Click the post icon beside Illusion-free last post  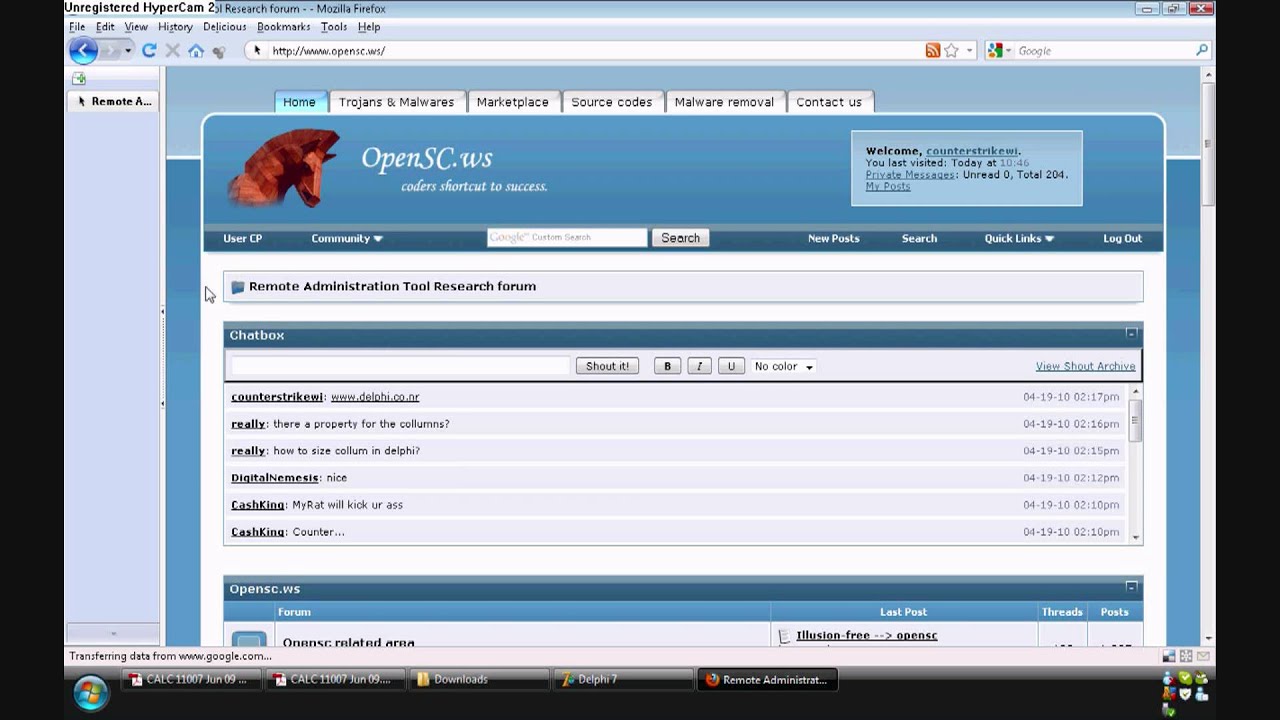click(x=785, y=636)
